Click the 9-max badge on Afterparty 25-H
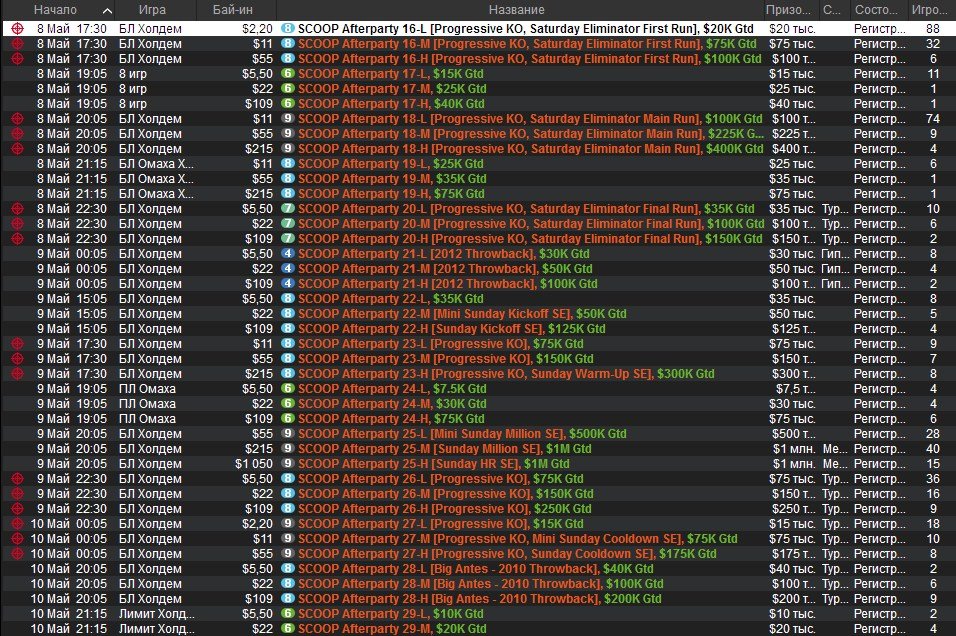Image resolution: width=956 pixels, height=636 pixels. click(x=288, y=464)
